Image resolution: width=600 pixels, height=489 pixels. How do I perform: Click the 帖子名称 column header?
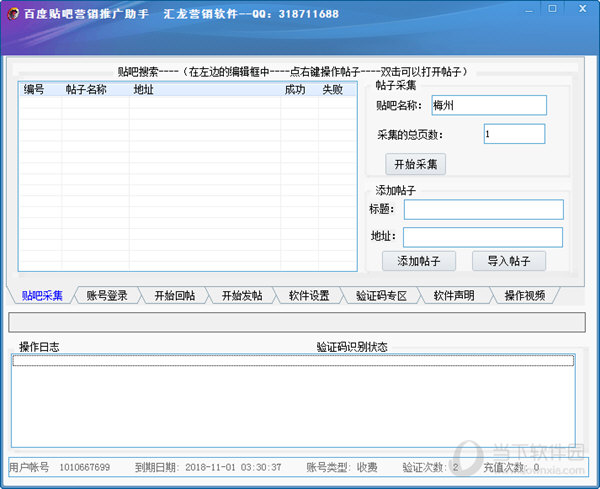(86, 89)
